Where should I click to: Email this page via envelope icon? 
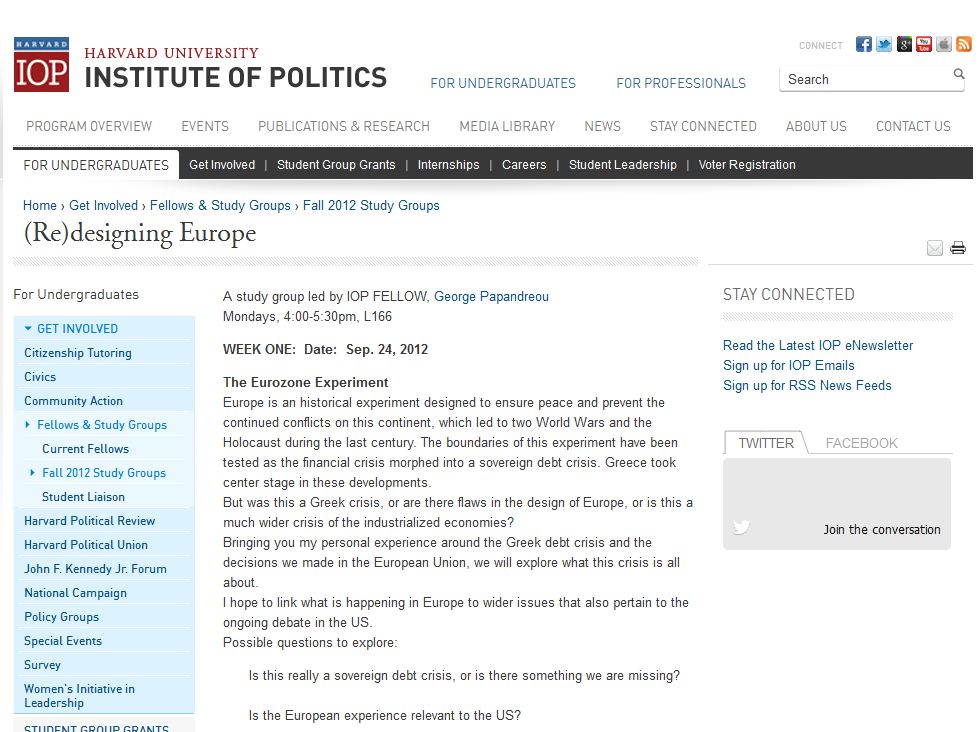(935, 248)
